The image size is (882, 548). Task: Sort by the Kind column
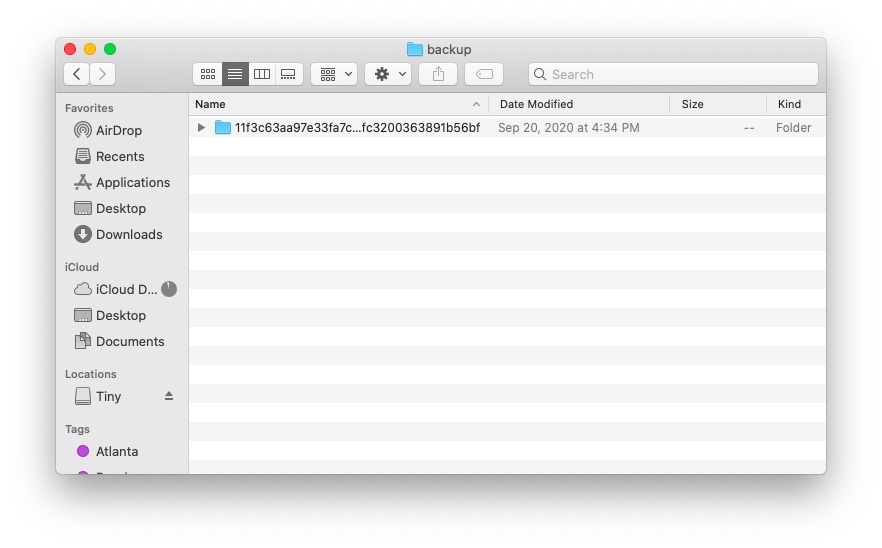[x=796, y=104]
